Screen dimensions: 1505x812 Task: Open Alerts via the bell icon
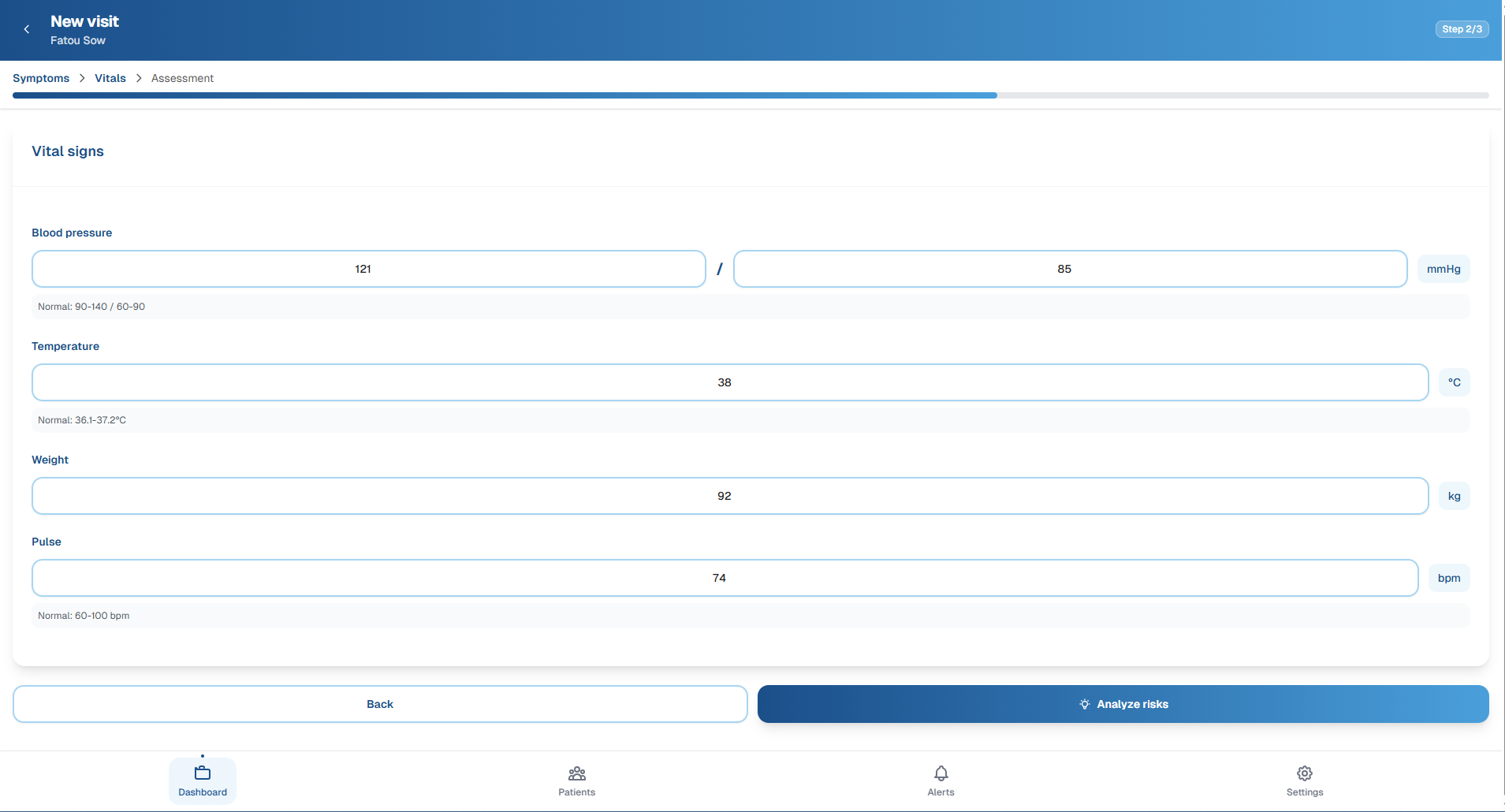click(941, 773)
